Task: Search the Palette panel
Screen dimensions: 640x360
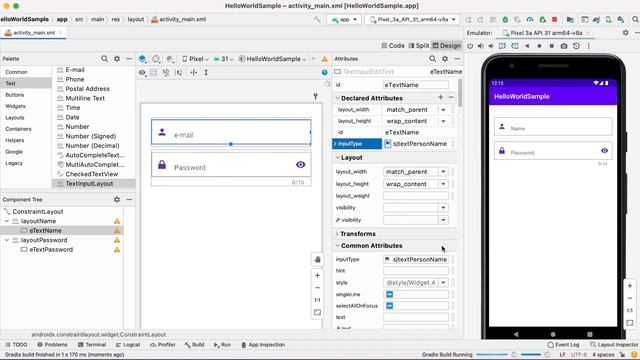Action: pyautogui.click(x=104, y=59)
